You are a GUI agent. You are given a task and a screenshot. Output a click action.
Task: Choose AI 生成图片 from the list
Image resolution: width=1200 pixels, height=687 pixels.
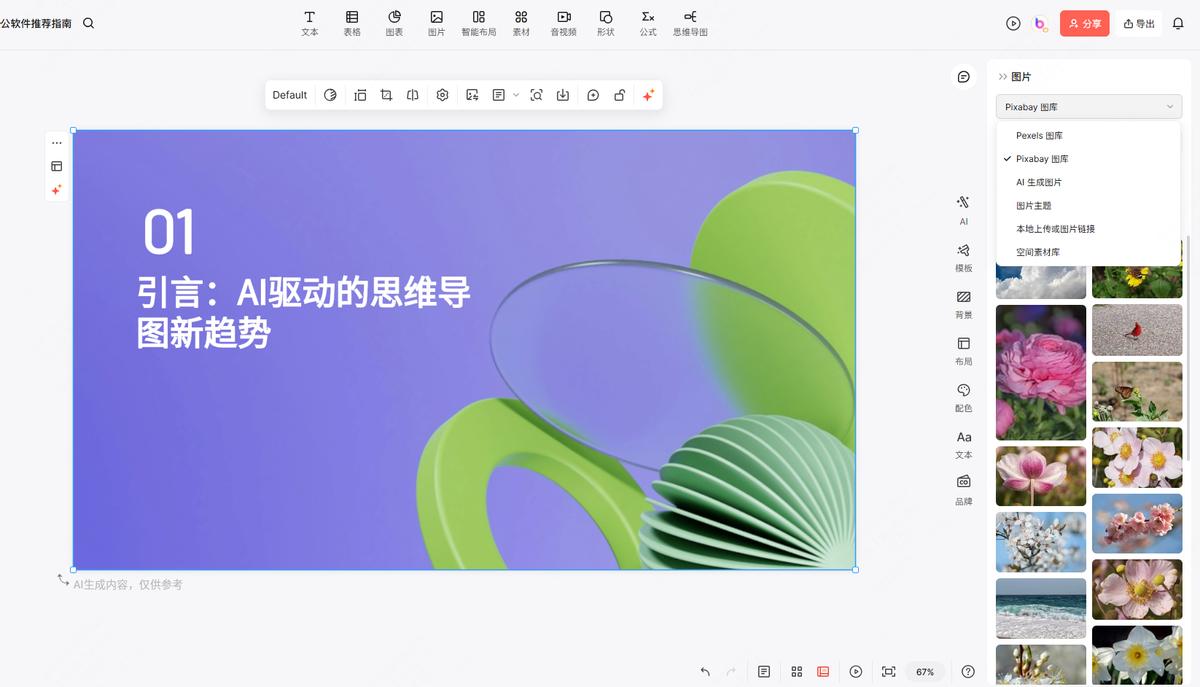tap(1088, 182)
